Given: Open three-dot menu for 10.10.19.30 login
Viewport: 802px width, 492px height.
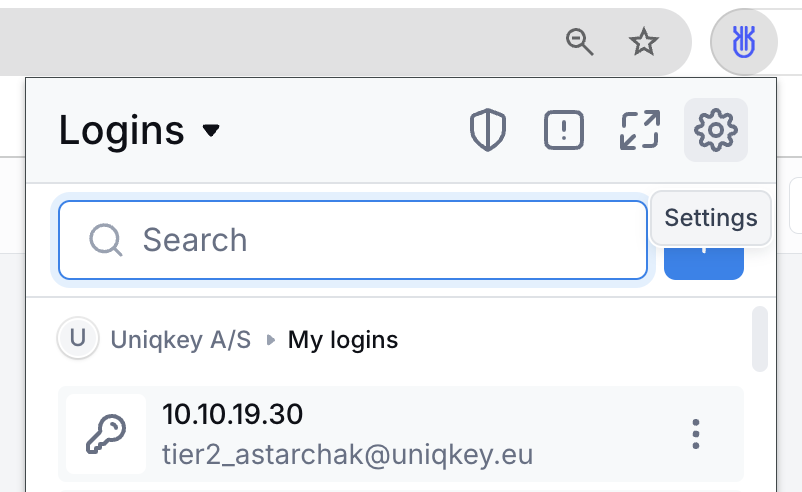Looking at the screenshot, I should tap(696, 434).
